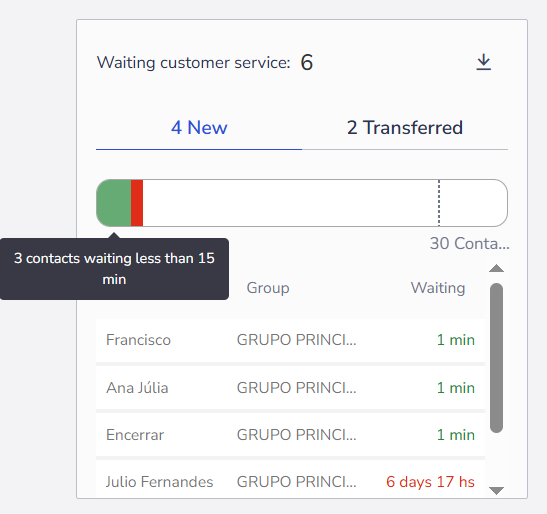Switch to the 4 New tab
The image size is (547, 514).
tap(199, 128)
